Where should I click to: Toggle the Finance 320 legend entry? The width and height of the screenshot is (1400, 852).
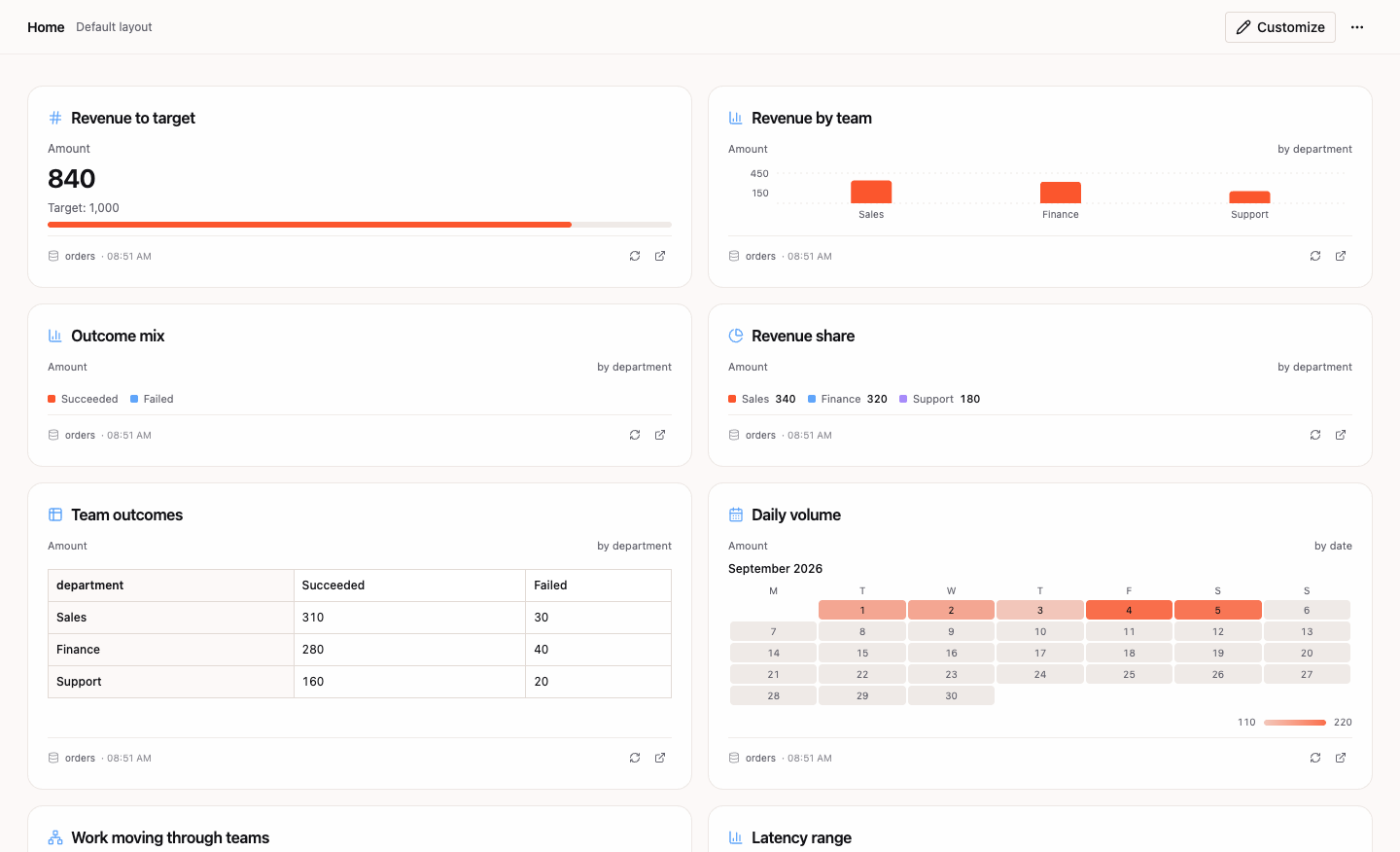coord(848,399)
